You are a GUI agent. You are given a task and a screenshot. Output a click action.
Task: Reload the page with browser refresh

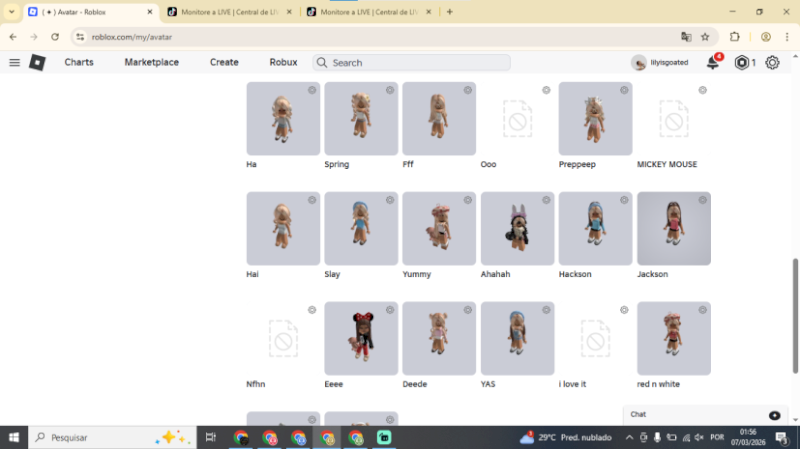[55, 37]
